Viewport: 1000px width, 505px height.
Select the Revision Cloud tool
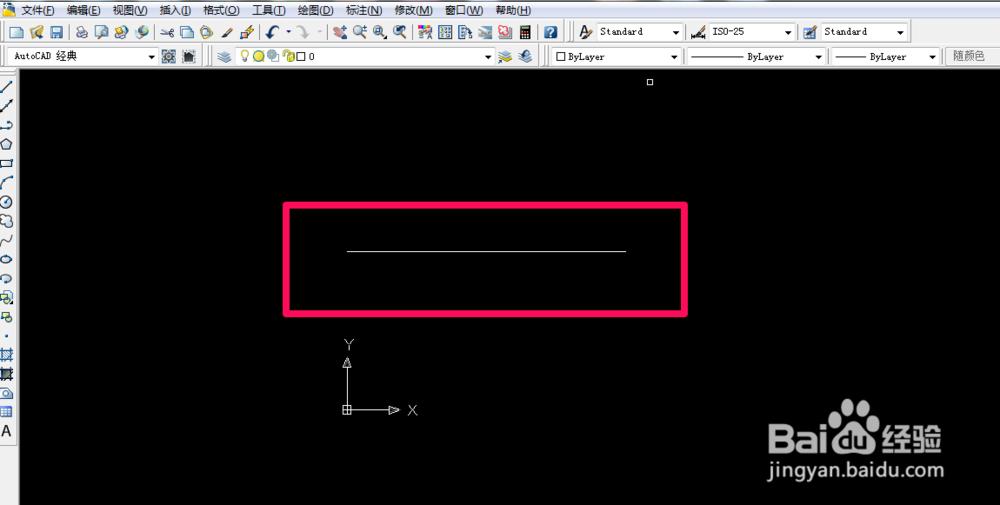click(x=6, y=221)
